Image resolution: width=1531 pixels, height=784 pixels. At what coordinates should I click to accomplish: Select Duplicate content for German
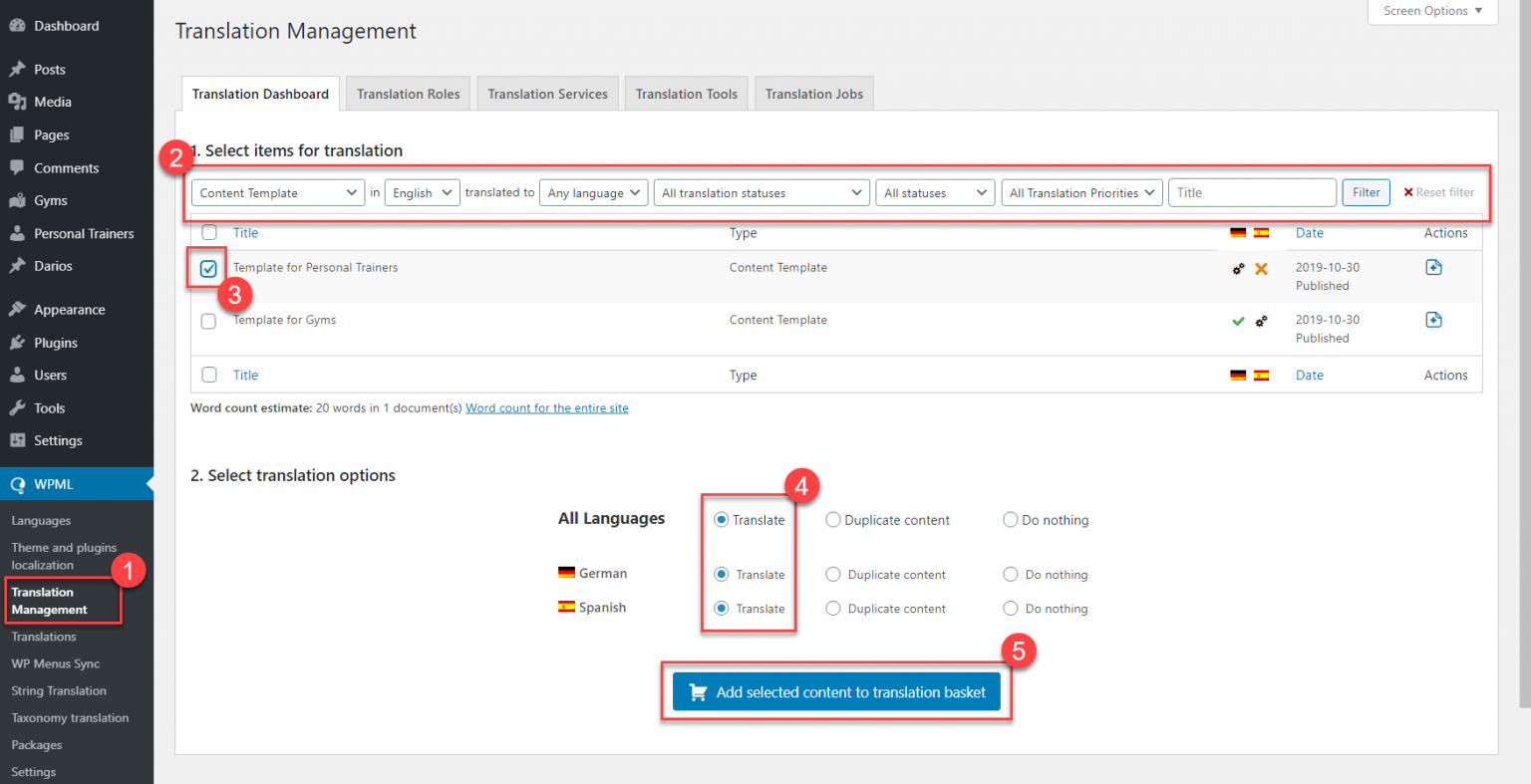pos(832,574)
